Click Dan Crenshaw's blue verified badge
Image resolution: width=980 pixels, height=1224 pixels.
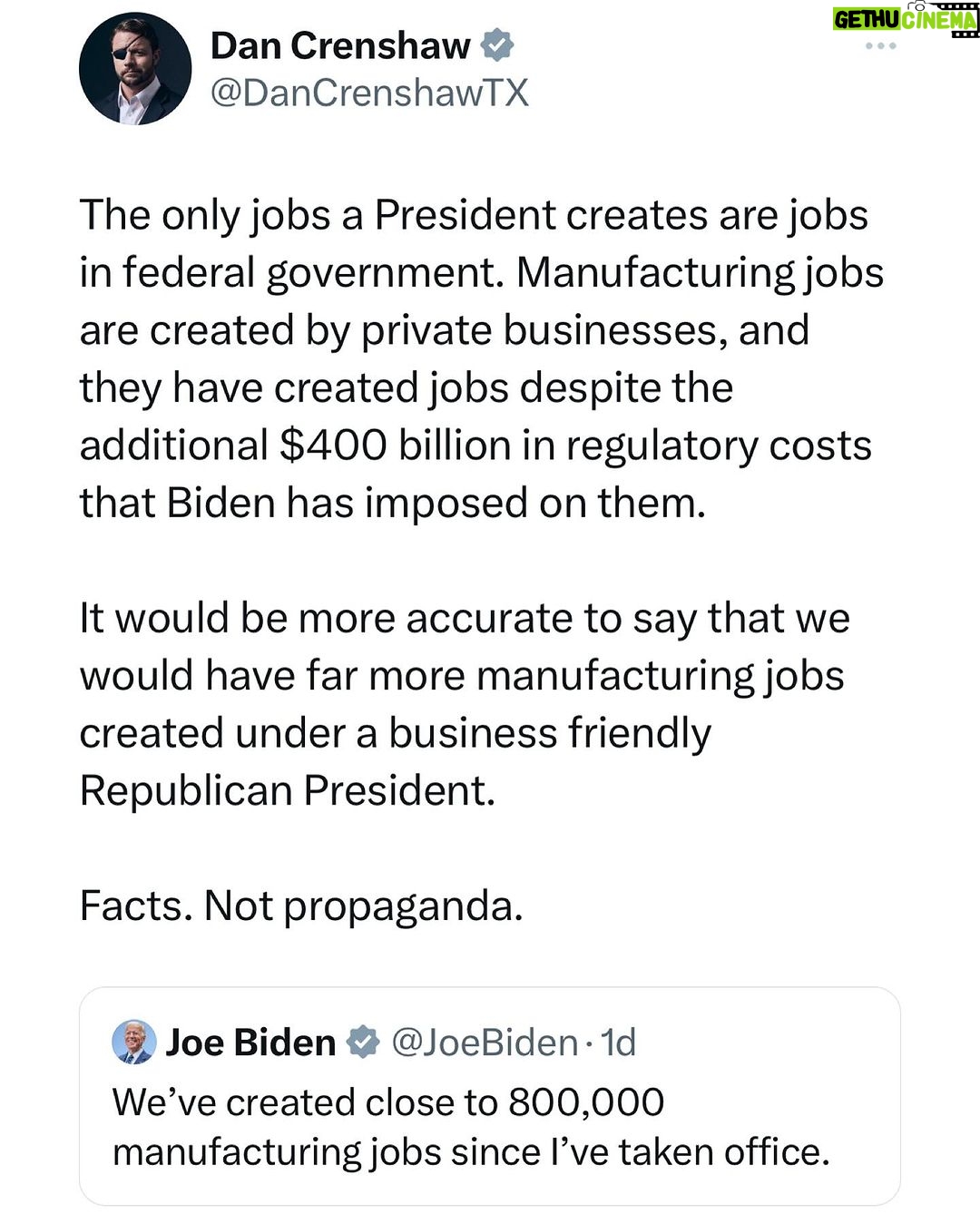coord(497,45)
